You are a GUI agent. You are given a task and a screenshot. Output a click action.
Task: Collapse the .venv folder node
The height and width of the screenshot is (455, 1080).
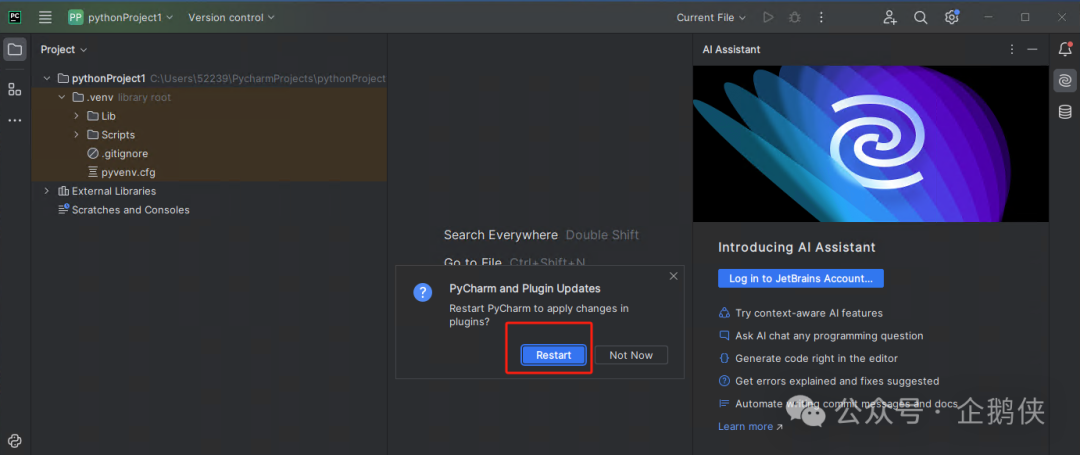point(61,97)
